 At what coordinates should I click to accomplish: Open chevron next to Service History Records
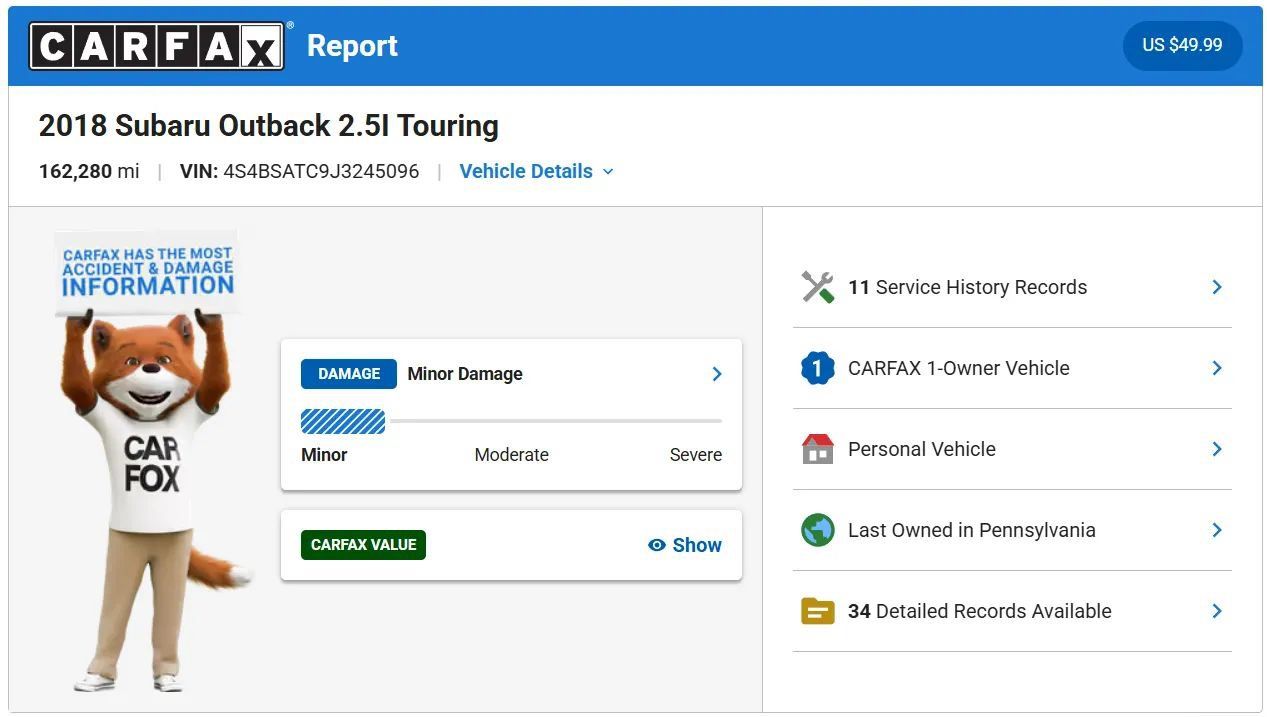(1217, 287)
